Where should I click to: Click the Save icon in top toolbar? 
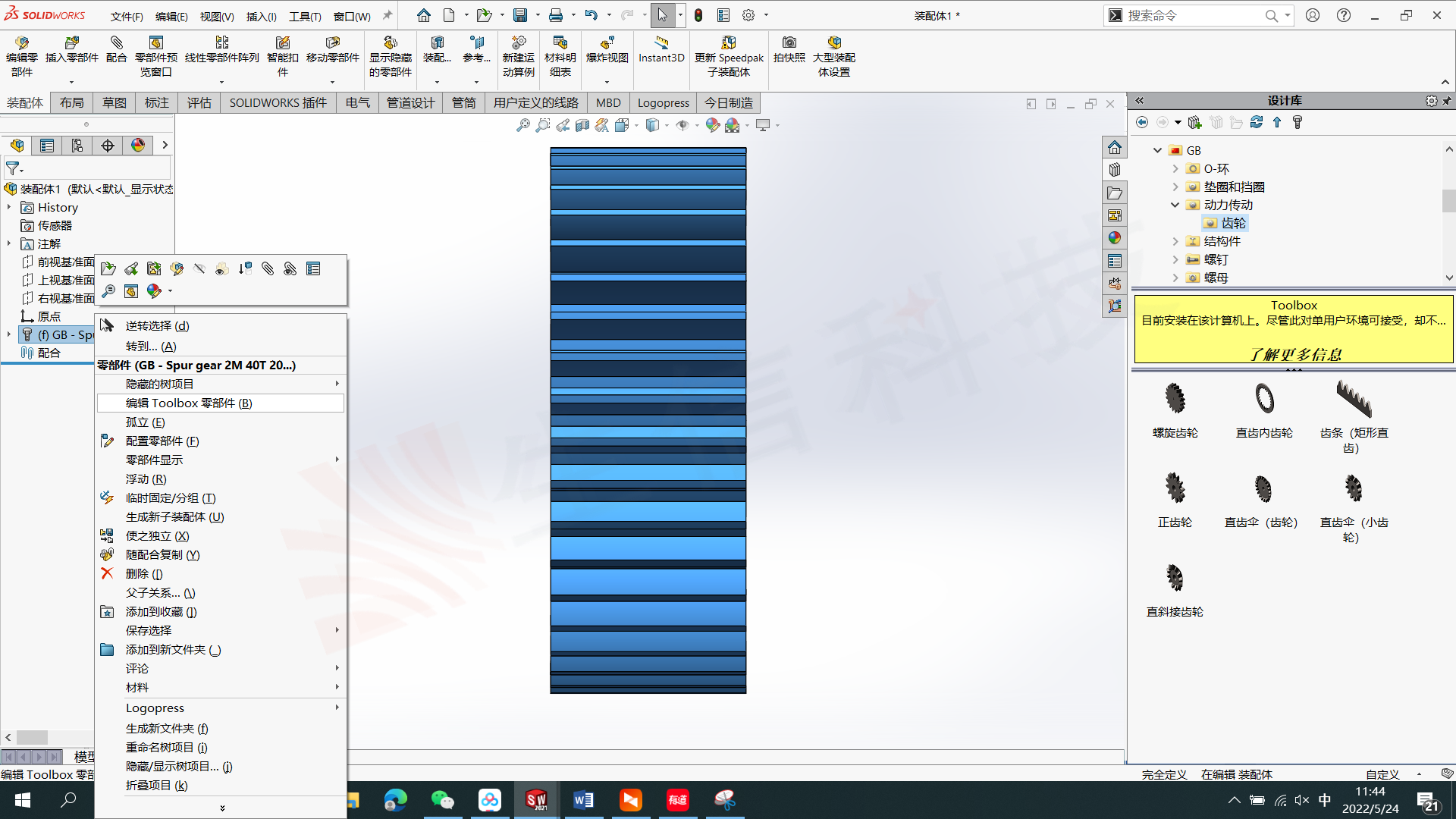click(x=520, y=15)
